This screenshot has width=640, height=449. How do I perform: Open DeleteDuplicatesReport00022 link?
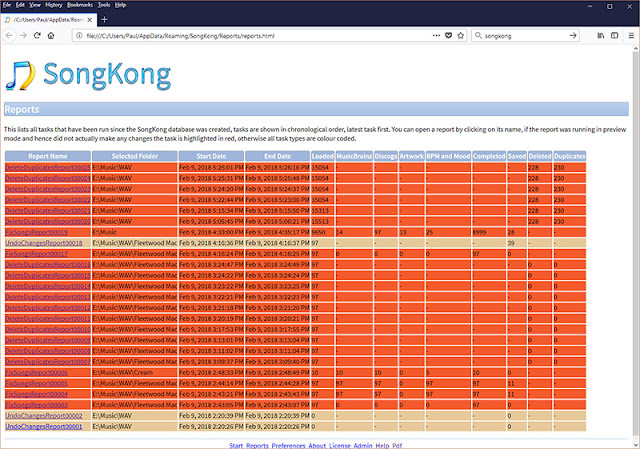click(x=48, y=200)
